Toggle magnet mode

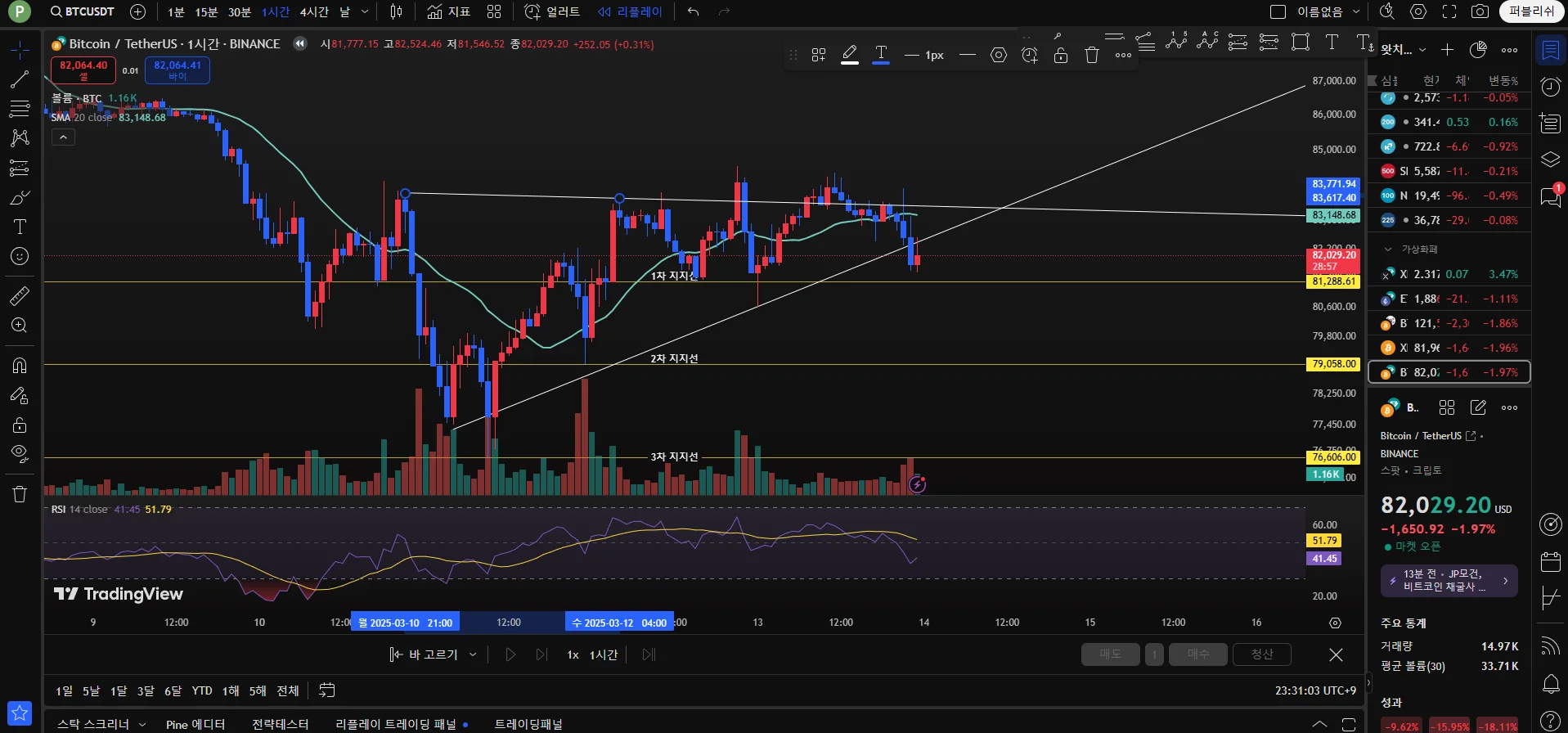[20, 365]
